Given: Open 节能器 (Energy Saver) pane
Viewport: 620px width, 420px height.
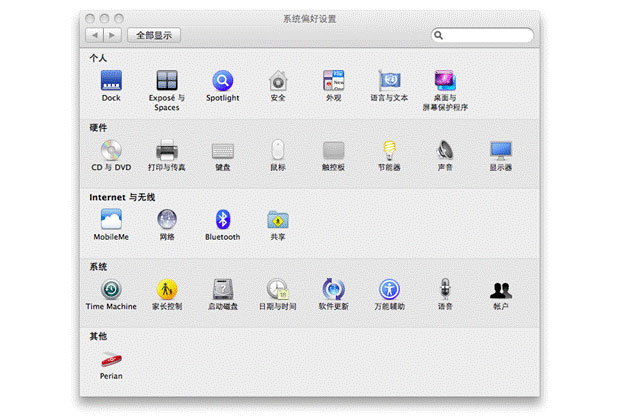Looking at the screenshot, I should [x=389, y=150].
